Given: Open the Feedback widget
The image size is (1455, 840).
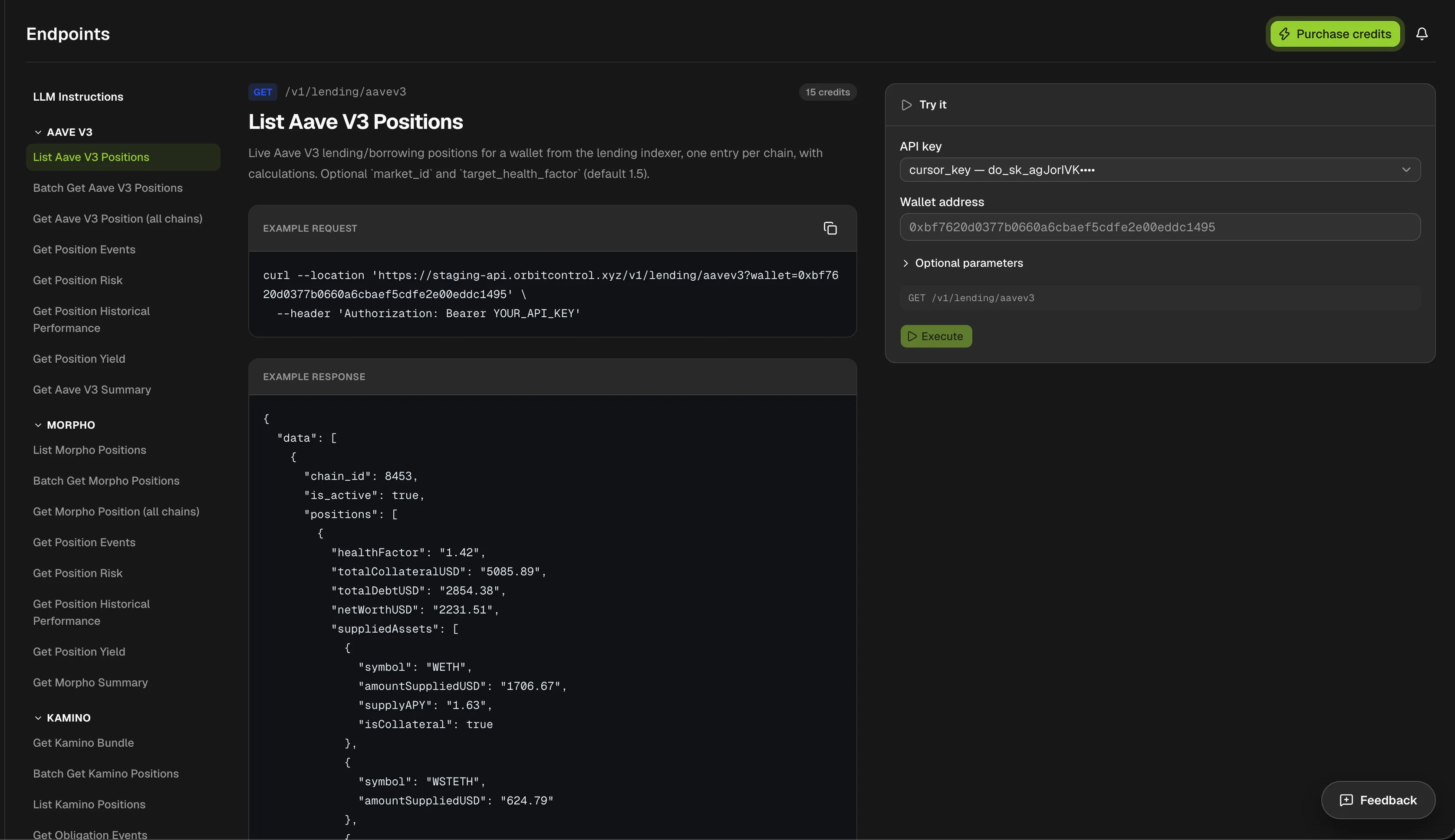Looking at the screenshot, I should coord(1378,800).
